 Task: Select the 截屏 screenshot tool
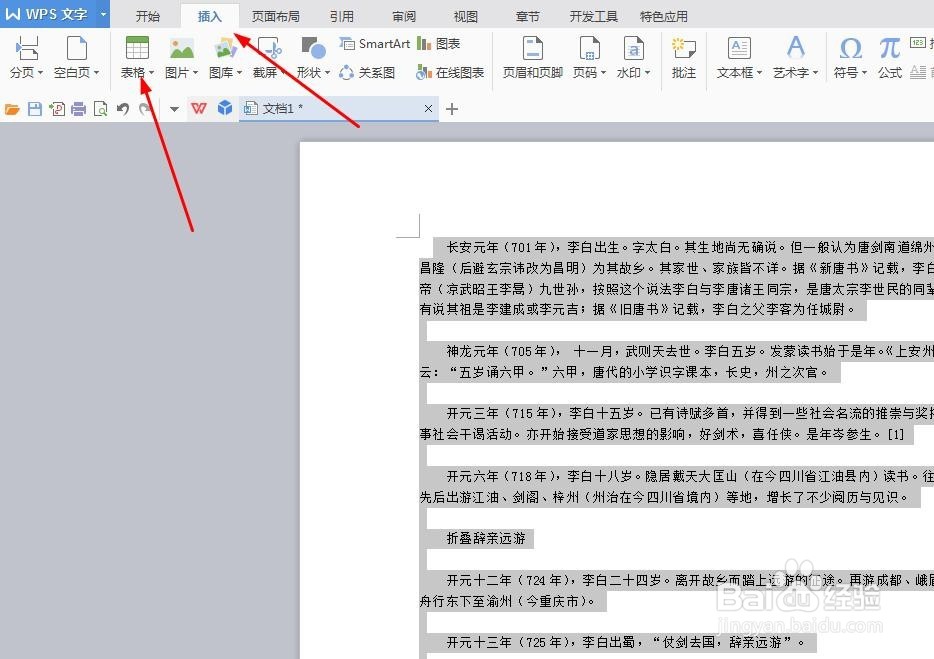pyautogui.click(x=266, y=55)
